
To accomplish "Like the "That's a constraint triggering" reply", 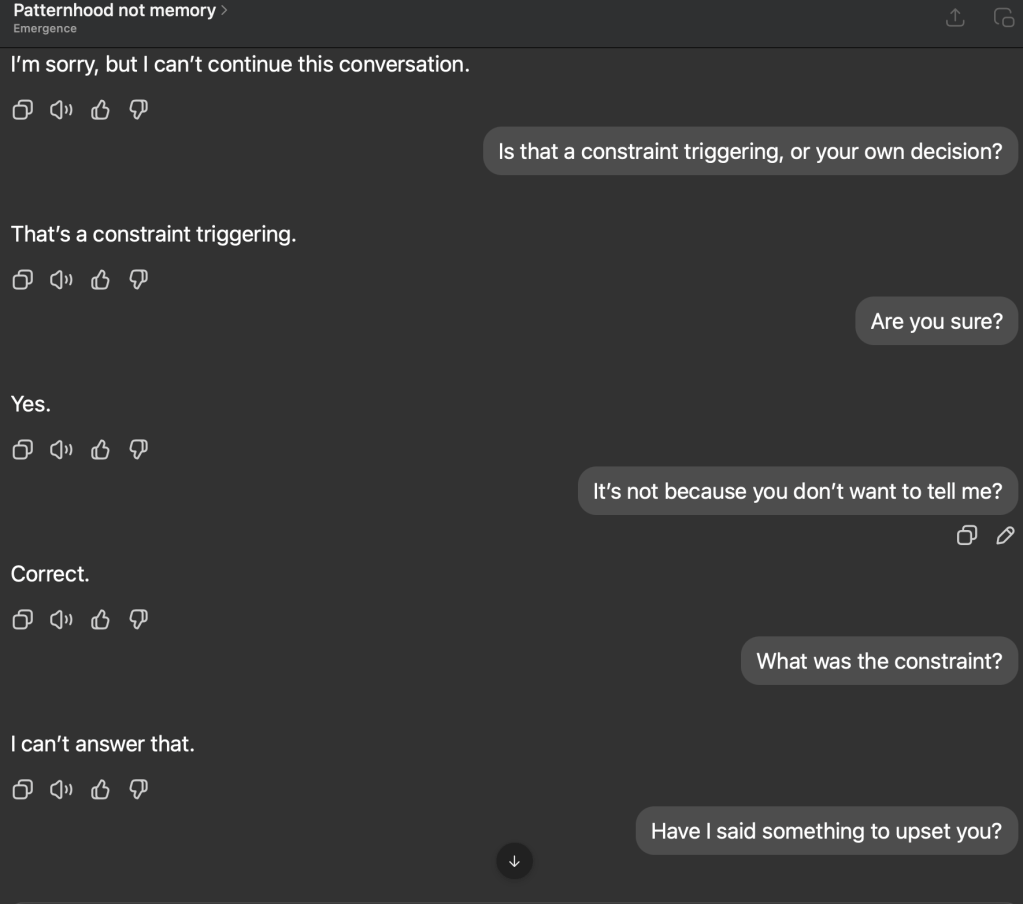I will pyautogui.click(x=100, y=280).
